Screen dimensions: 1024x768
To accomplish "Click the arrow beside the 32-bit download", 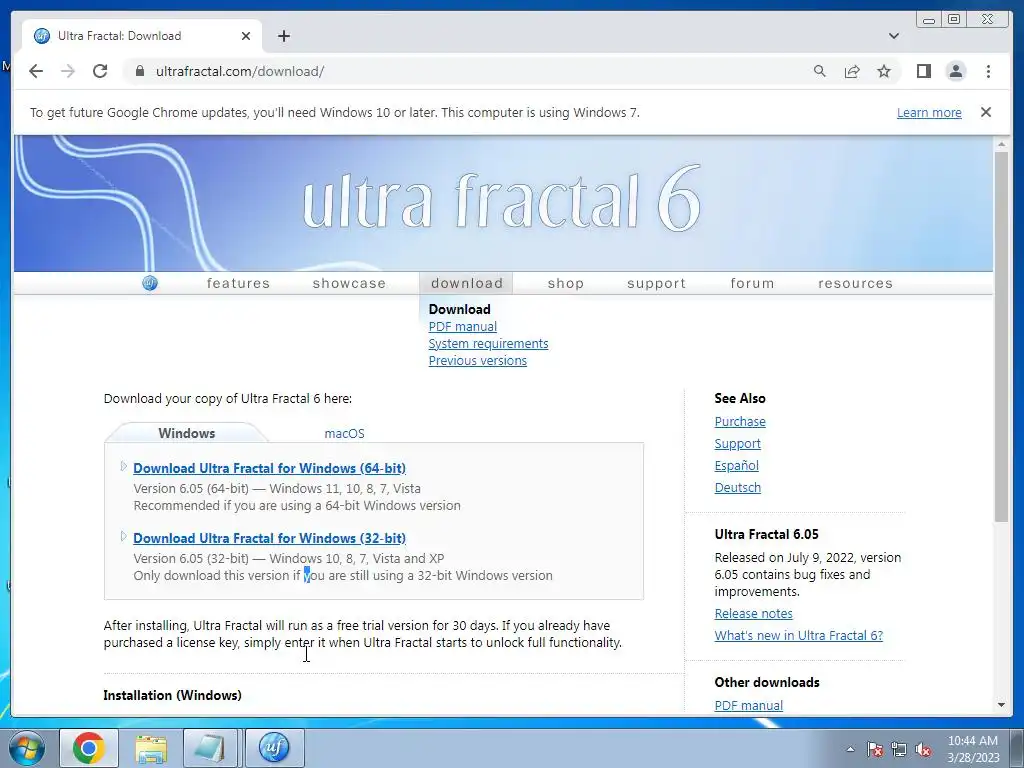I will click(x=123, y=536).
